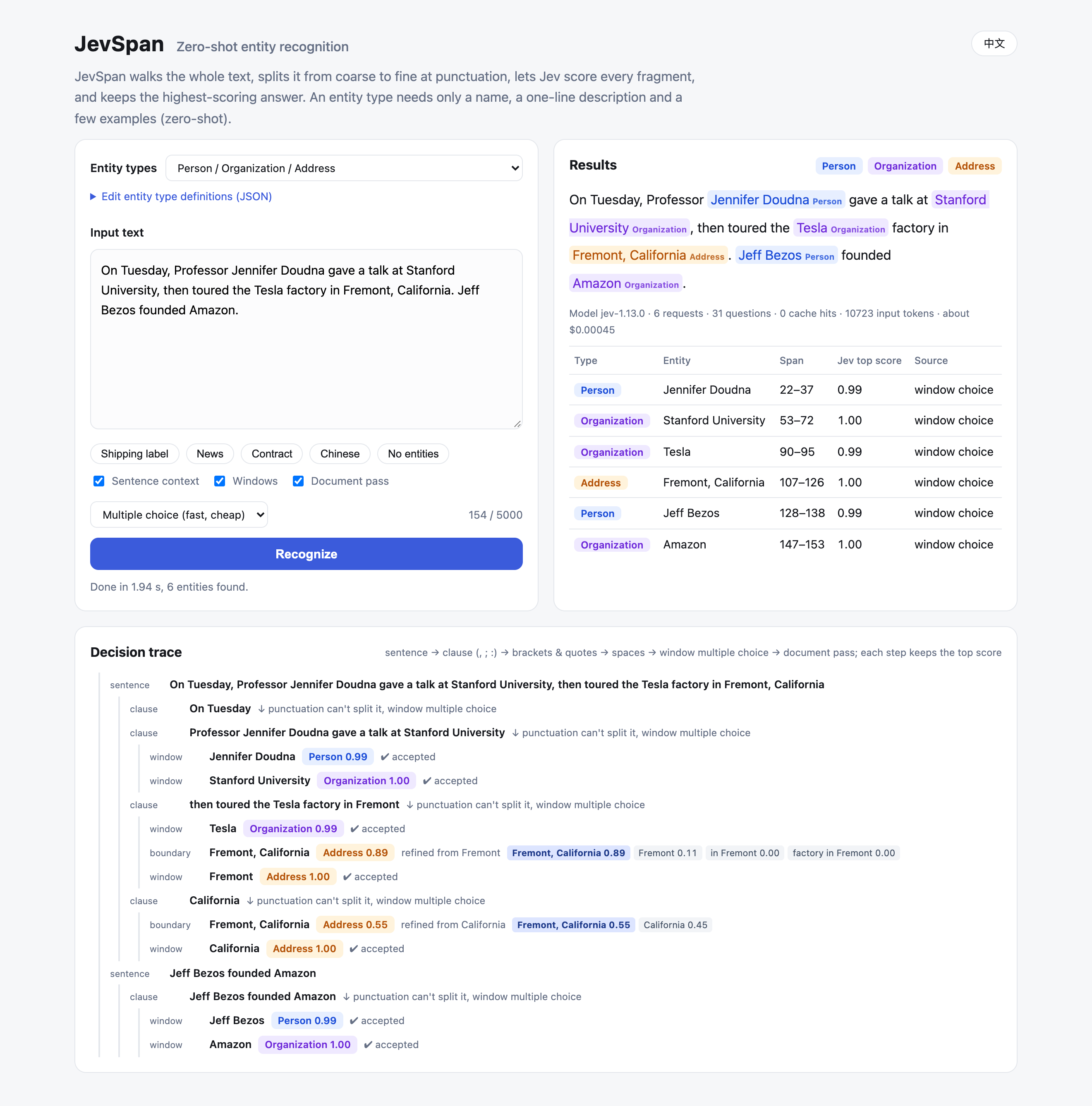Click the Fremont 0.11 candidate chip
Image resolution: width=1092 pixels, height=1106 pixels.
click(x=667, y=852)
